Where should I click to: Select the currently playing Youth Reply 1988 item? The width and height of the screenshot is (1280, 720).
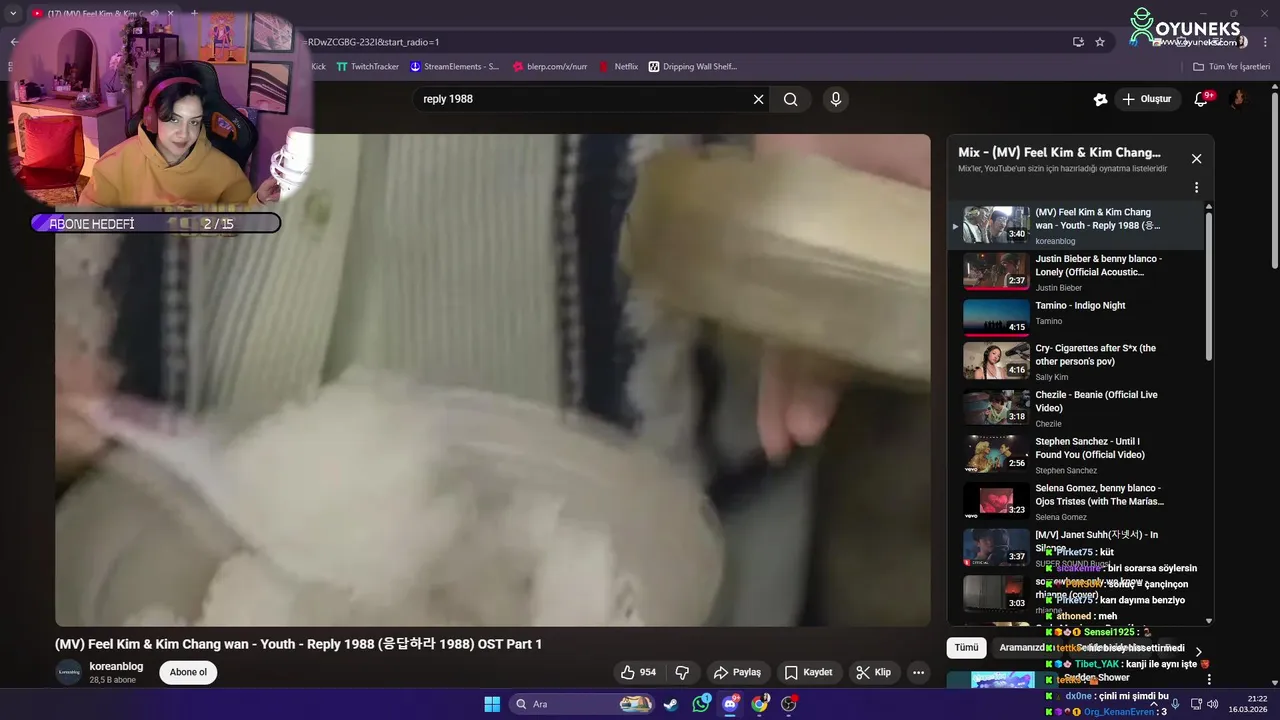tap(1077, 226)
